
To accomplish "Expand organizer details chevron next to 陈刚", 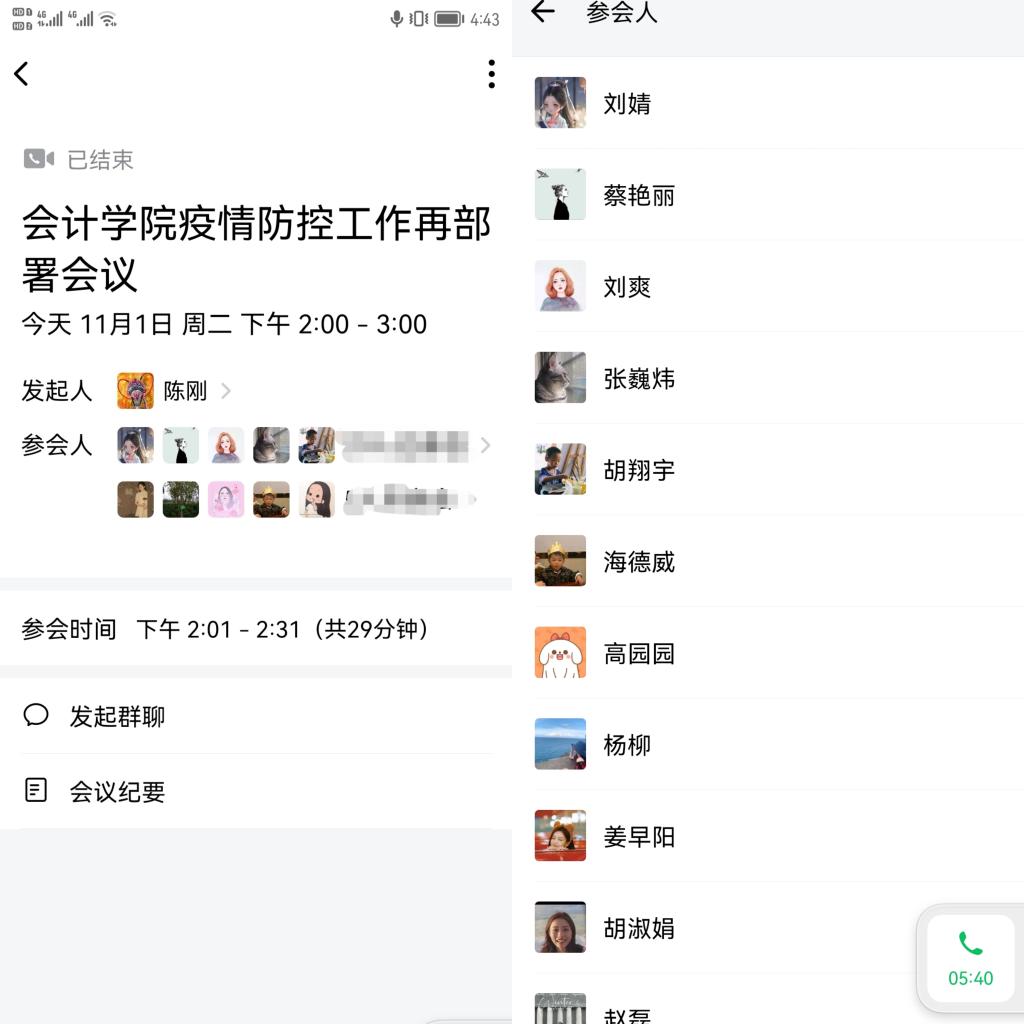I will (x=226, y=391).
